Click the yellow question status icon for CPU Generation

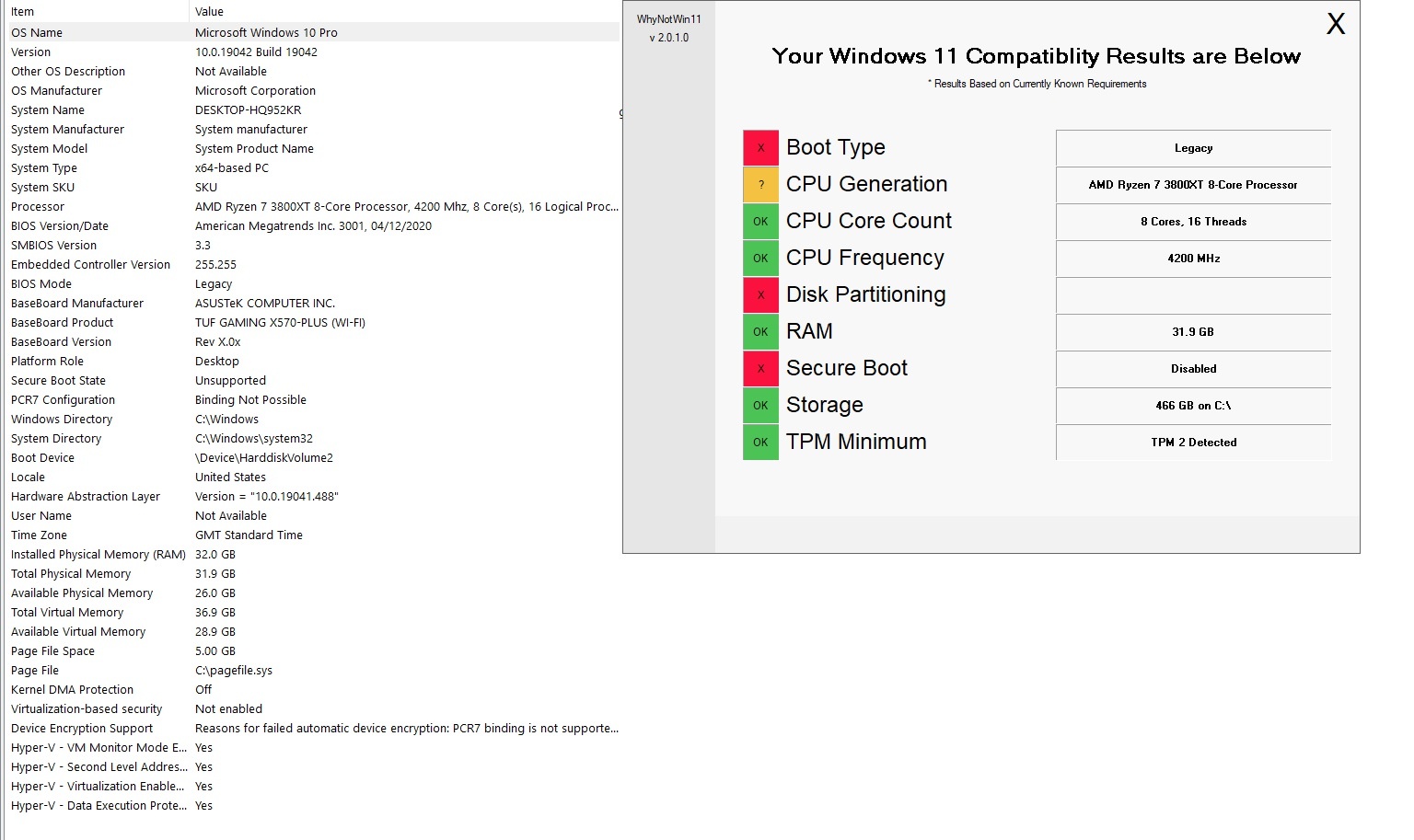[760, 184]
